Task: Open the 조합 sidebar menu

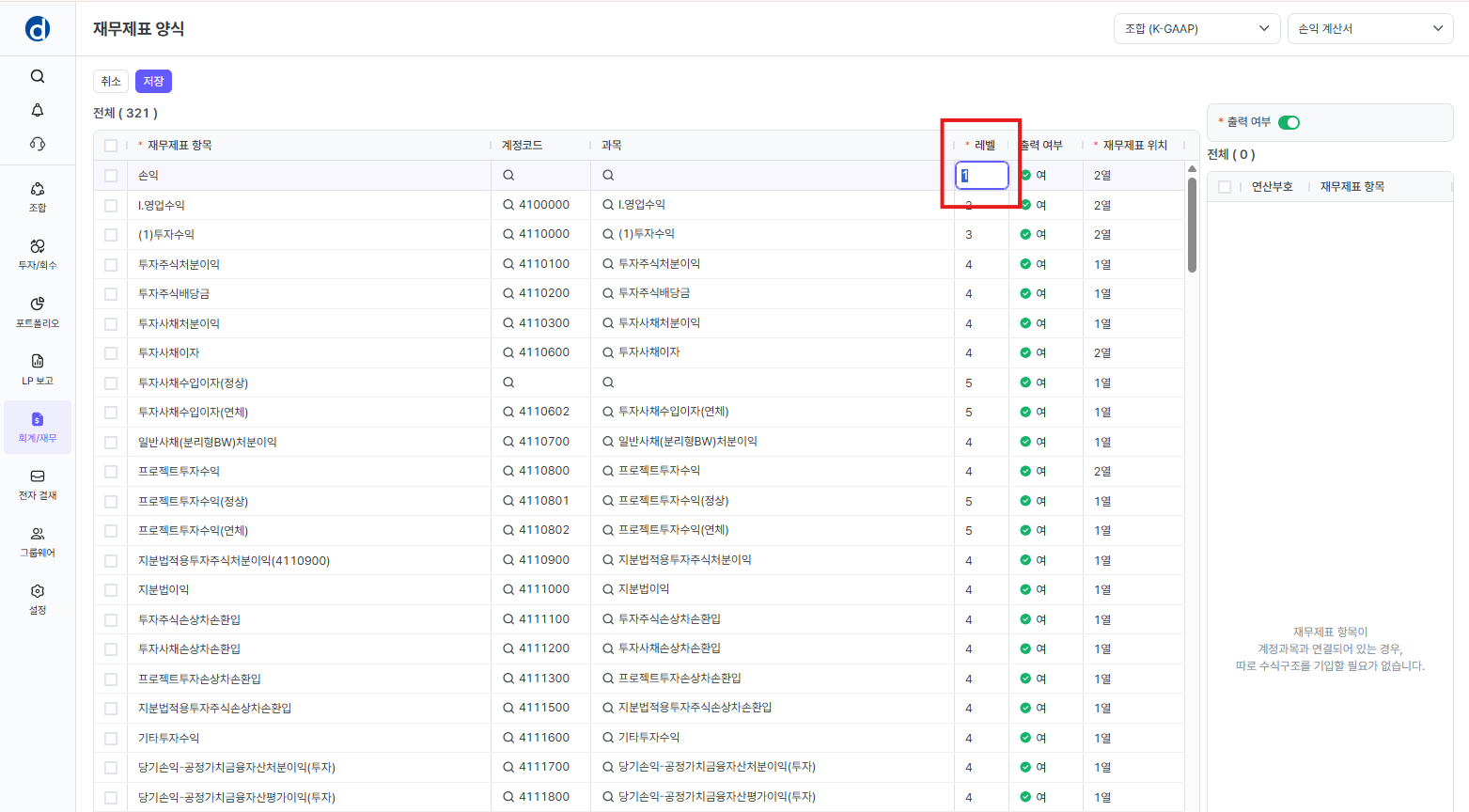Action: (x=38, y=196)
